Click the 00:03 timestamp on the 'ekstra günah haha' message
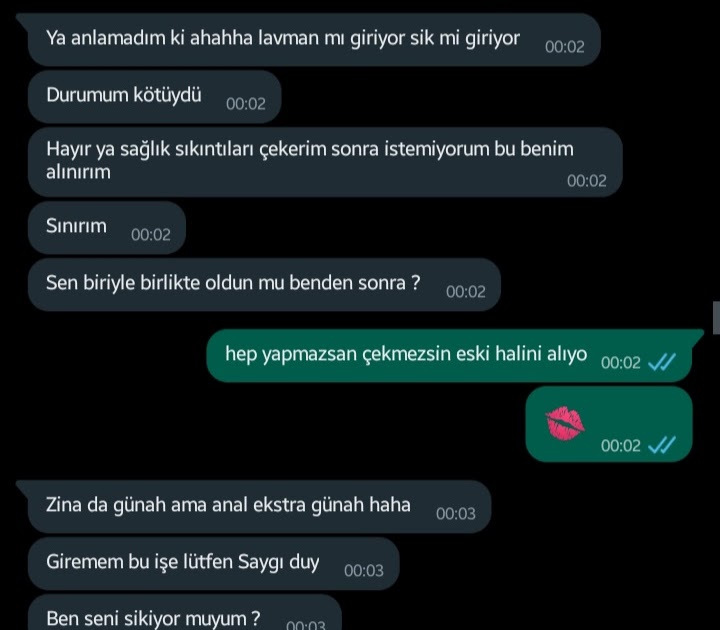 pyautogui.click(x=456, y=513)
